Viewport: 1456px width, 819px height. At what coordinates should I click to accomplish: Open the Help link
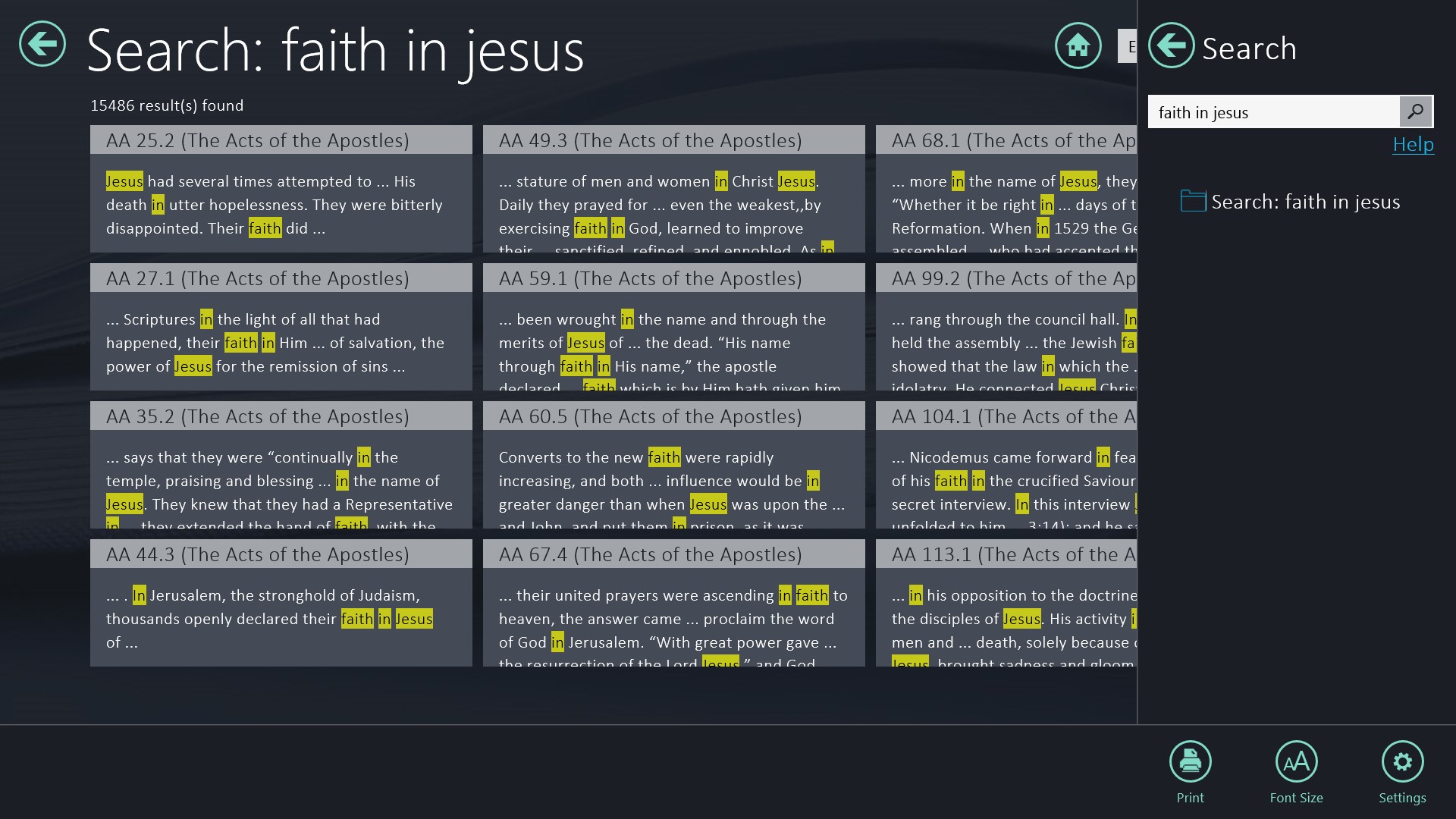(1413, 144)
